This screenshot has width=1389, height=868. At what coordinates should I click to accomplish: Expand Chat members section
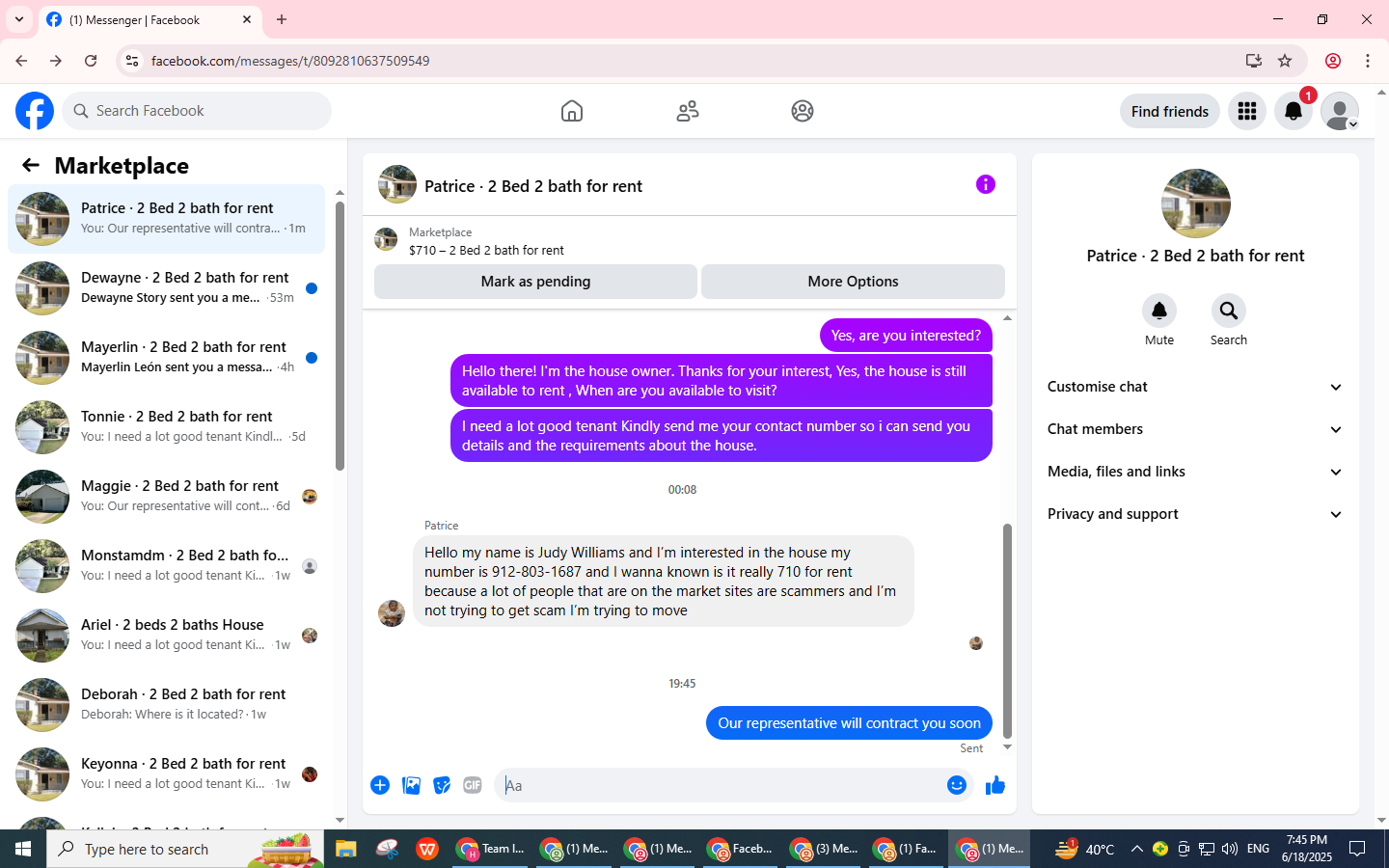tap(1196, 429)
